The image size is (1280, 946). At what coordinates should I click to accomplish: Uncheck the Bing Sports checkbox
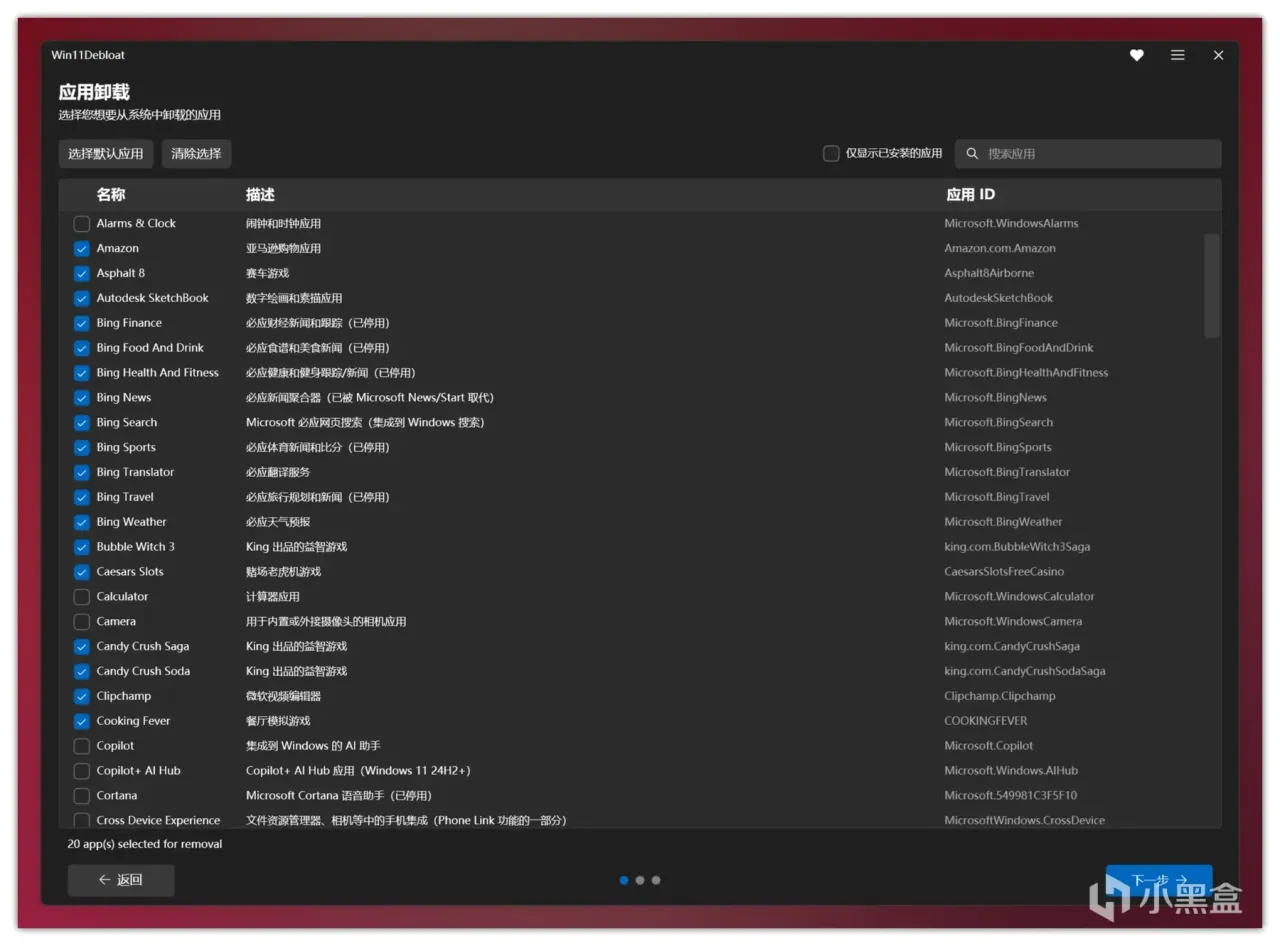pyautogui.click(x=82, y=447)
